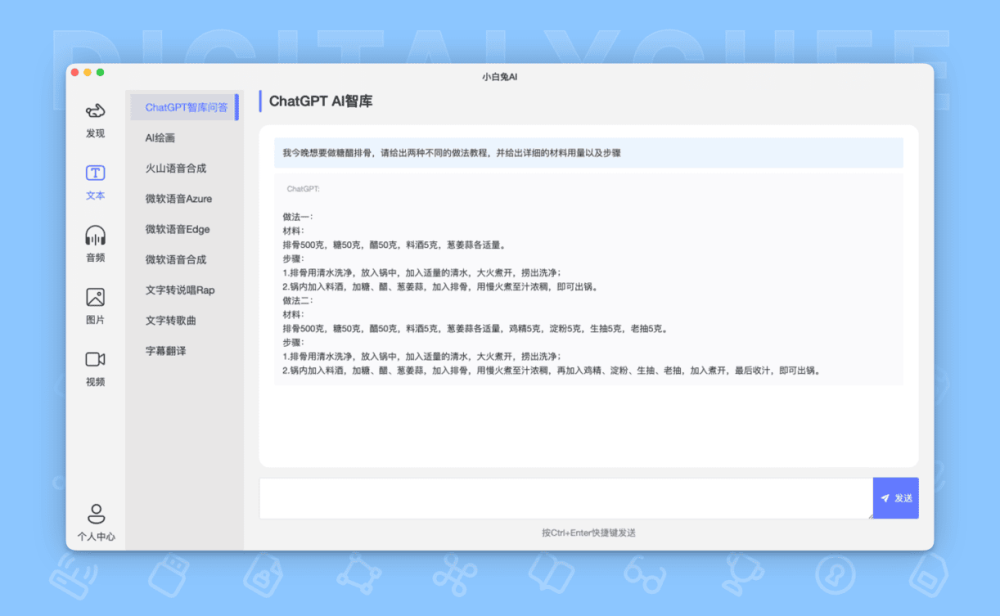Image resolution: width=1000 pixels, height=616 pixels.
Task: Click the red close window button
Action: [x=75, y=73]
